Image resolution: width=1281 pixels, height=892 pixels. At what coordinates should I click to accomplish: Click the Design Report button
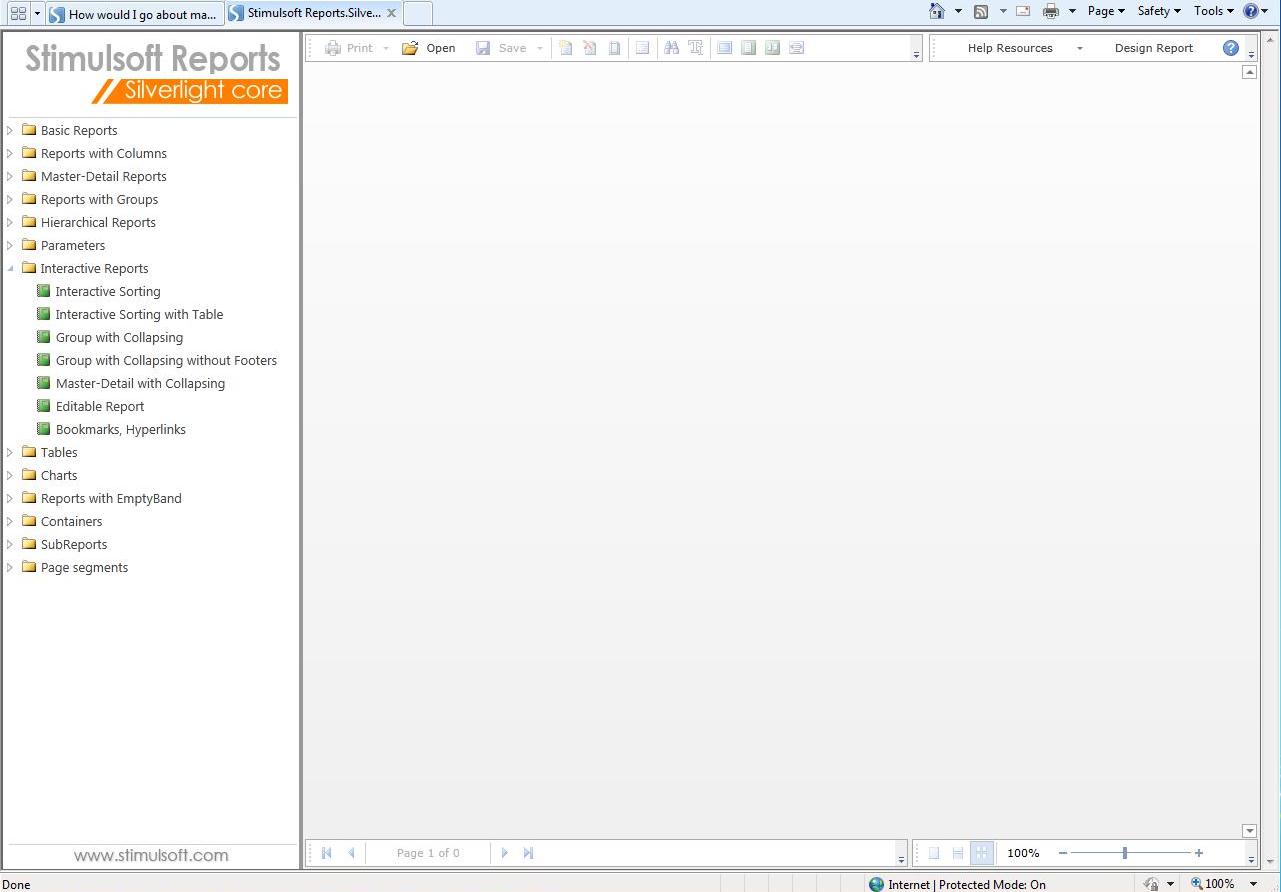click(1154, 48)
